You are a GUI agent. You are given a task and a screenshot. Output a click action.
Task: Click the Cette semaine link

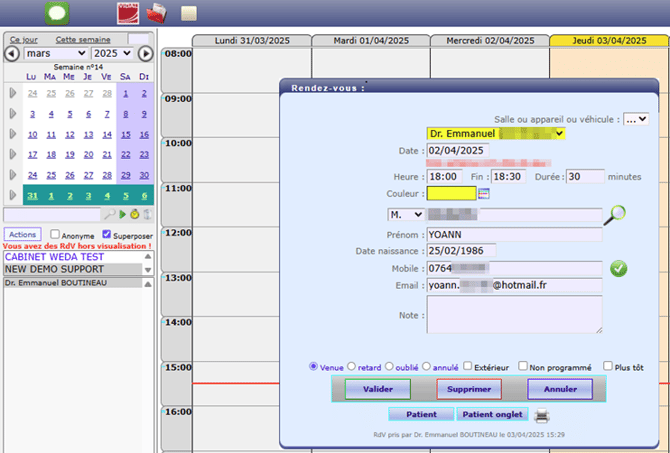[83, 39]
